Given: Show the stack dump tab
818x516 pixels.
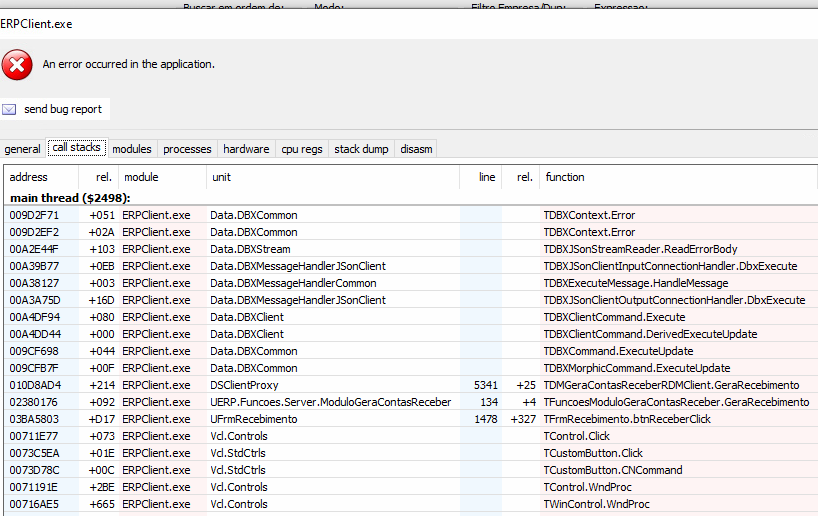Looking at the screenshot, I should point(361,149).
